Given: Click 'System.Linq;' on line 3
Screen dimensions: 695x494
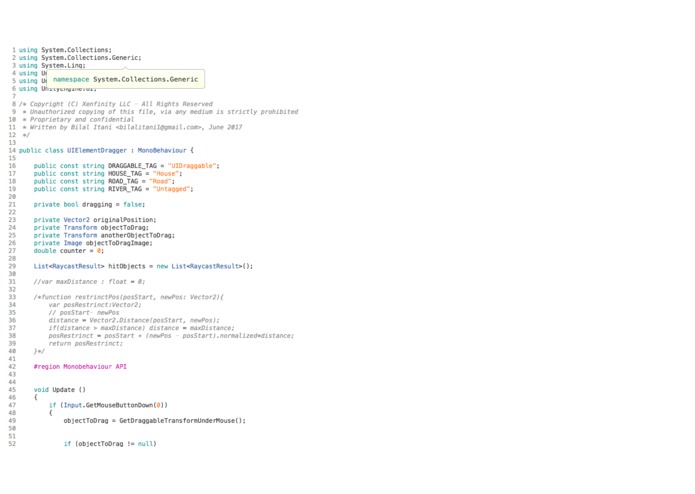Looking at the screenshot, I should click(63, 65).
